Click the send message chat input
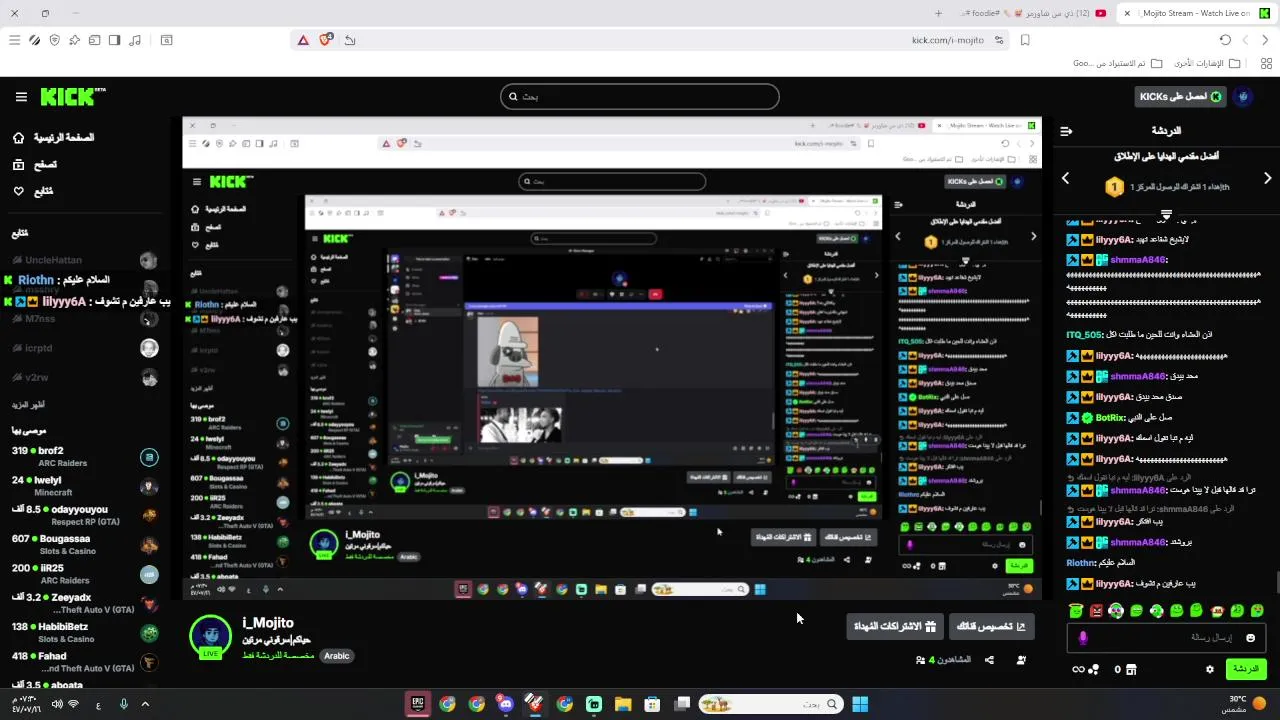 click(1165, 638)
